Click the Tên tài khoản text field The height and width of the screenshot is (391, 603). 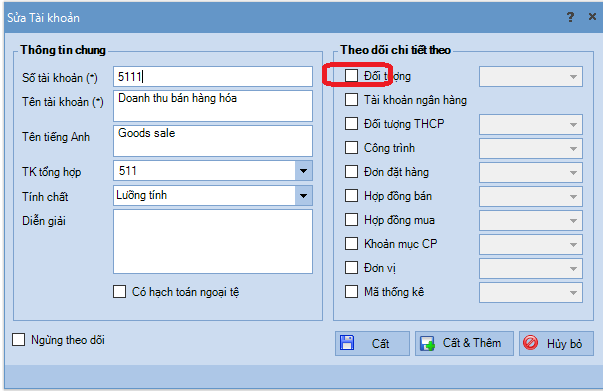(213, 106)
